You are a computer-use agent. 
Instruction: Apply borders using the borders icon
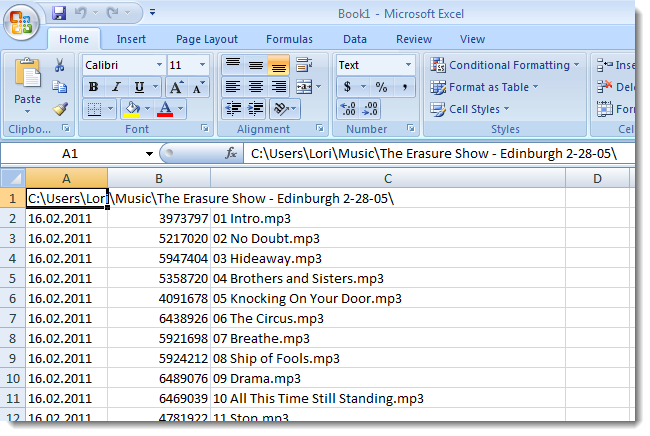click(95, 109)
